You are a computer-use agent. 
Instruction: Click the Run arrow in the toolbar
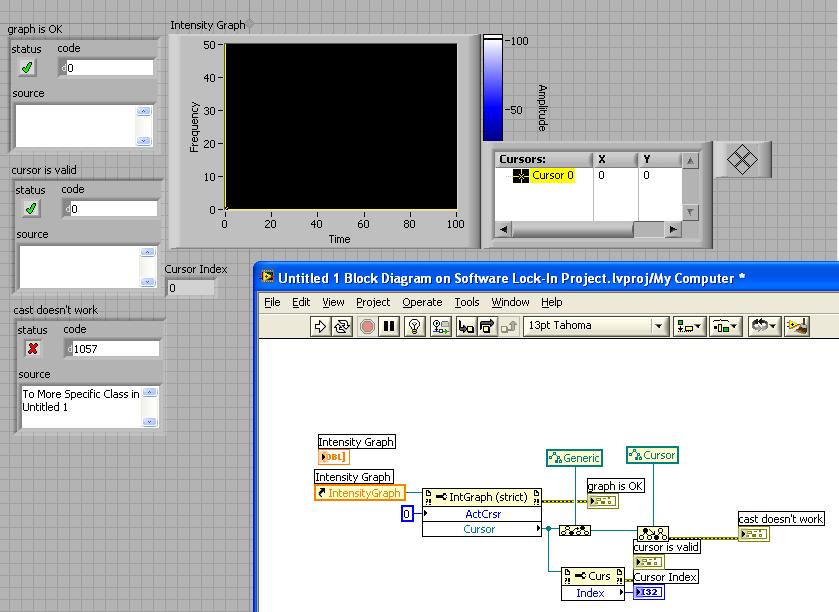[320, 326]
